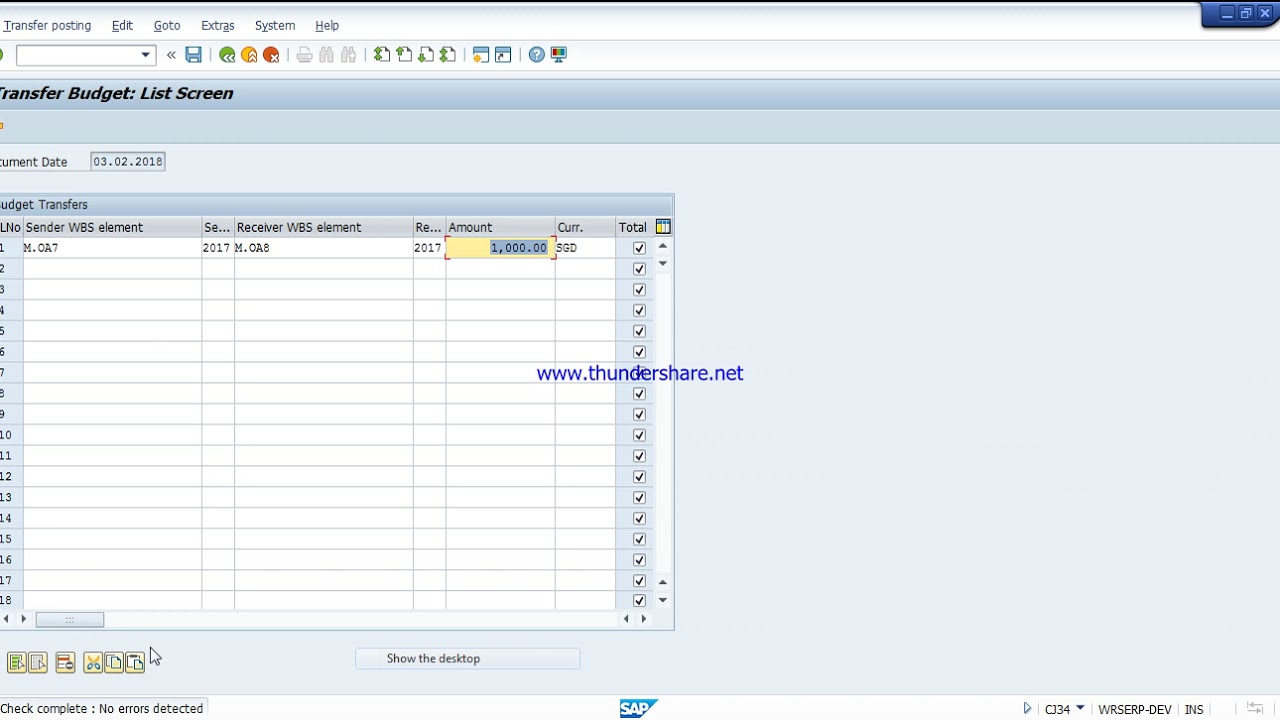Image resolution: width=1280 pixels, height=720 pixels.
Task: Click status bar triangle expand icon
Action: [x=1027, y=709]
